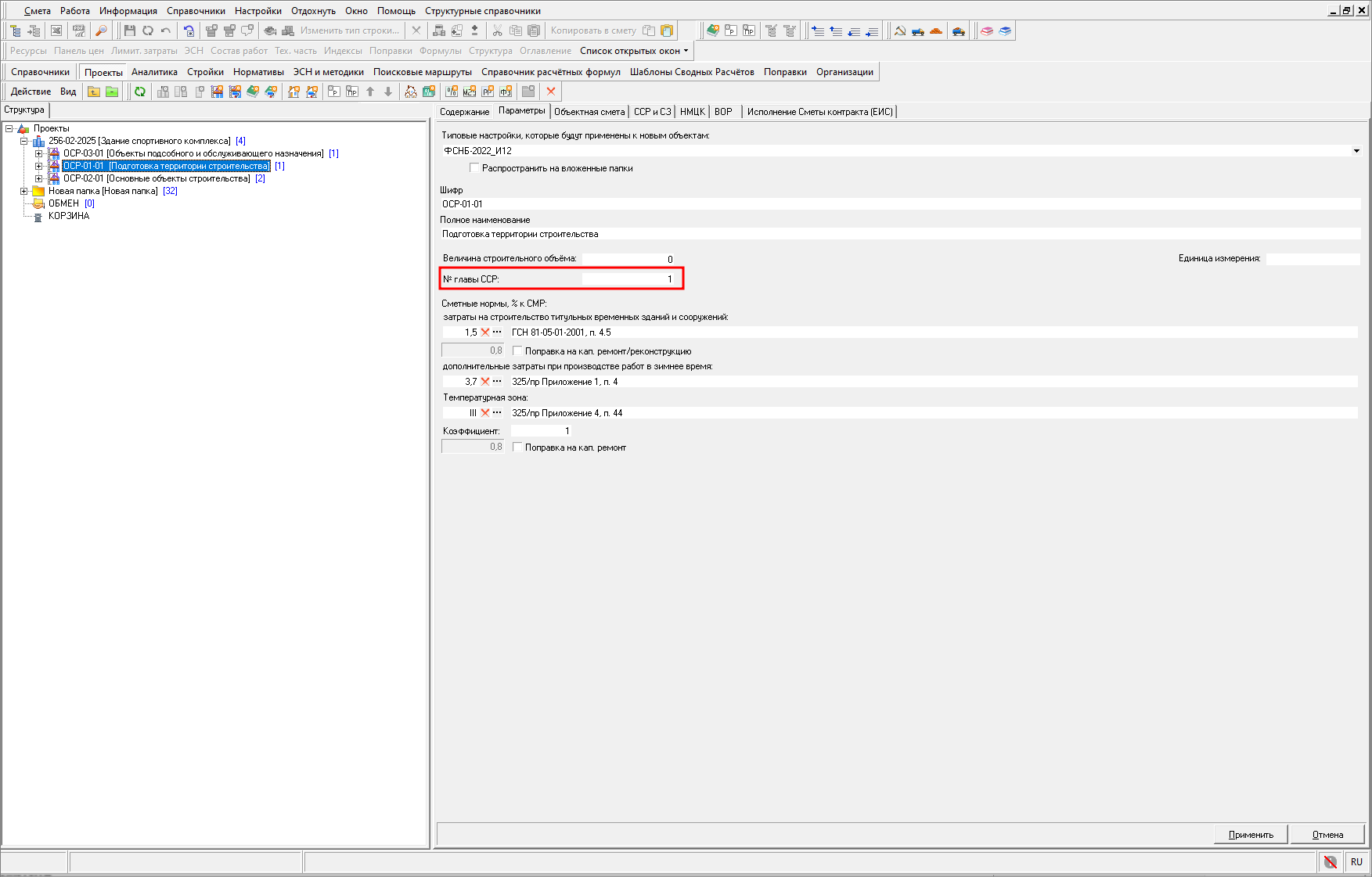Image resolution: width=1372 pixels, height=877 pixels.
Task: Click the magnifier search icon in toolbar
Action: tap(101, 31)
